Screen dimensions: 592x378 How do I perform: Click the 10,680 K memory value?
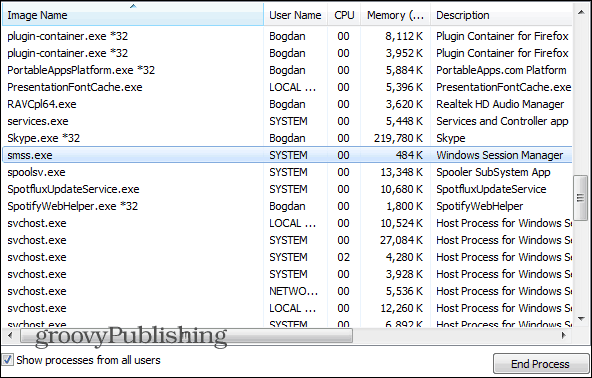[402, 189]
